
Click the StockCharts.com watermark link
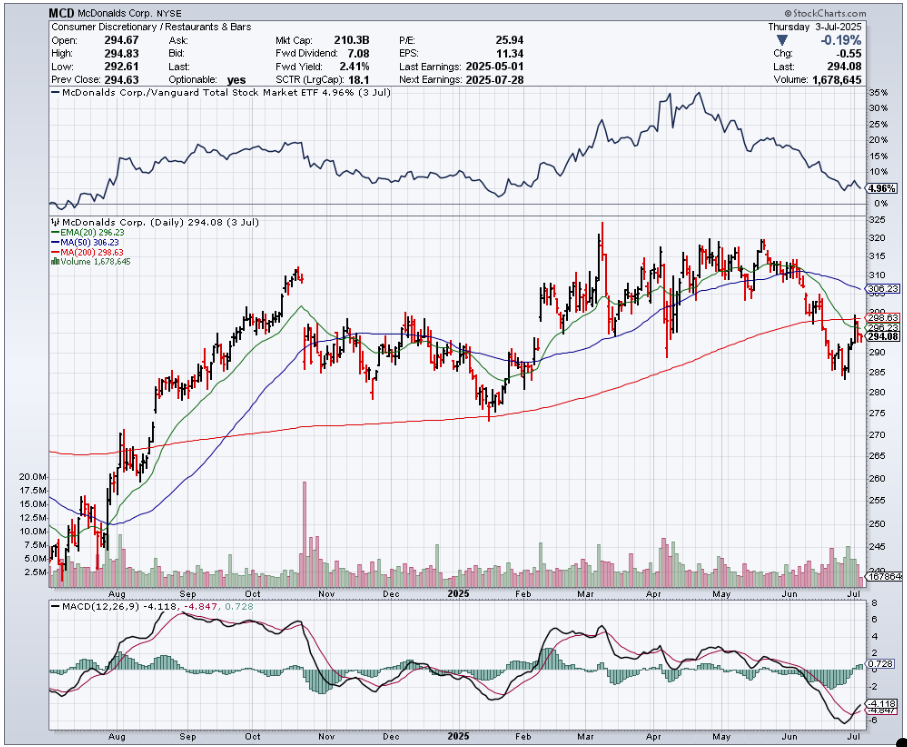click(x=825, y=13)
